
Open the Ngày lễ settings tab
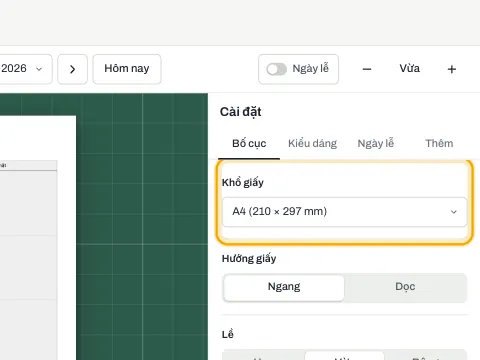tap(376, 144)
